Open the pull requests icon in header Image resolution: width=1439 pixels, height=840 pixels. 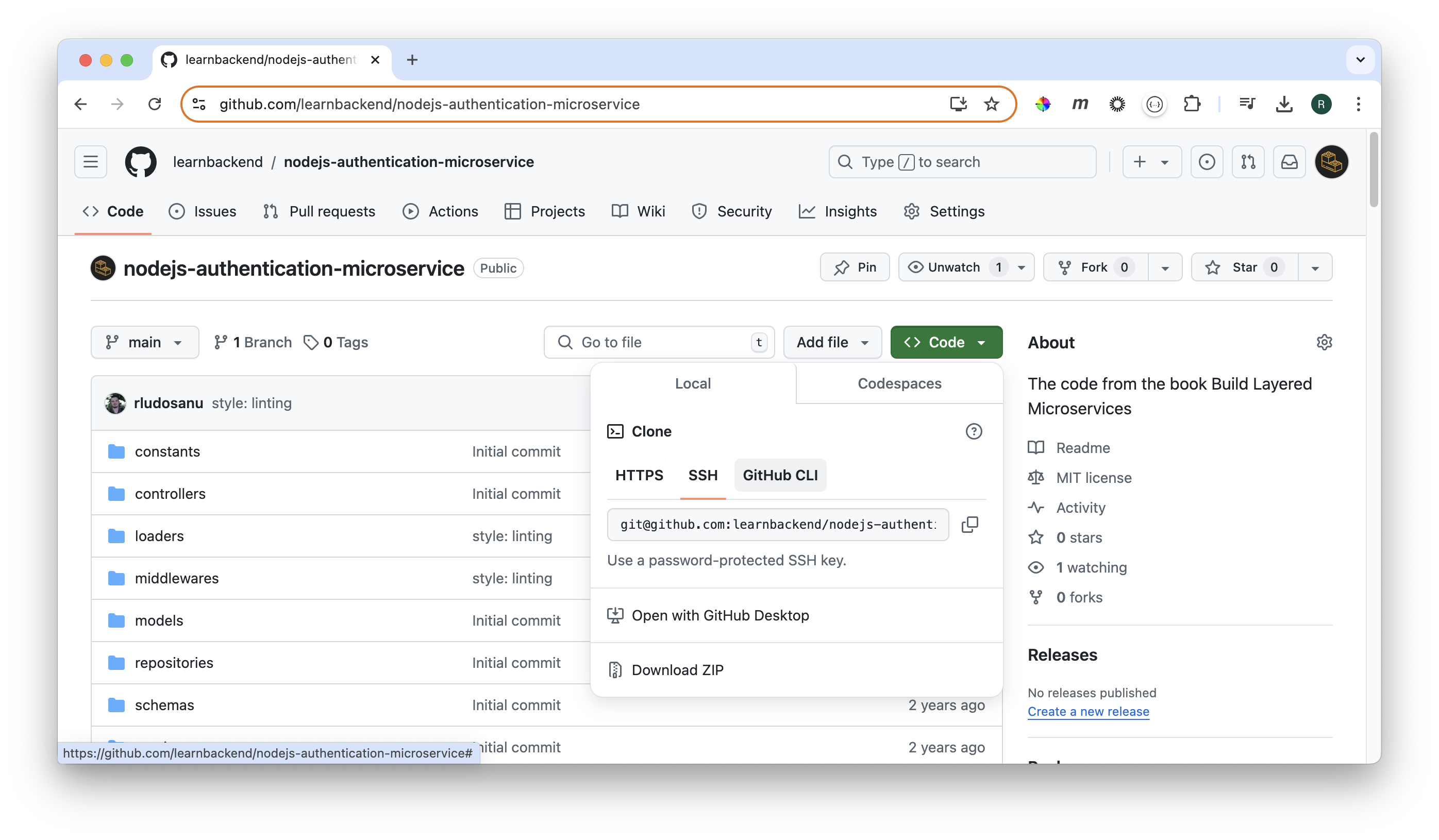(x=1248, y=162)
